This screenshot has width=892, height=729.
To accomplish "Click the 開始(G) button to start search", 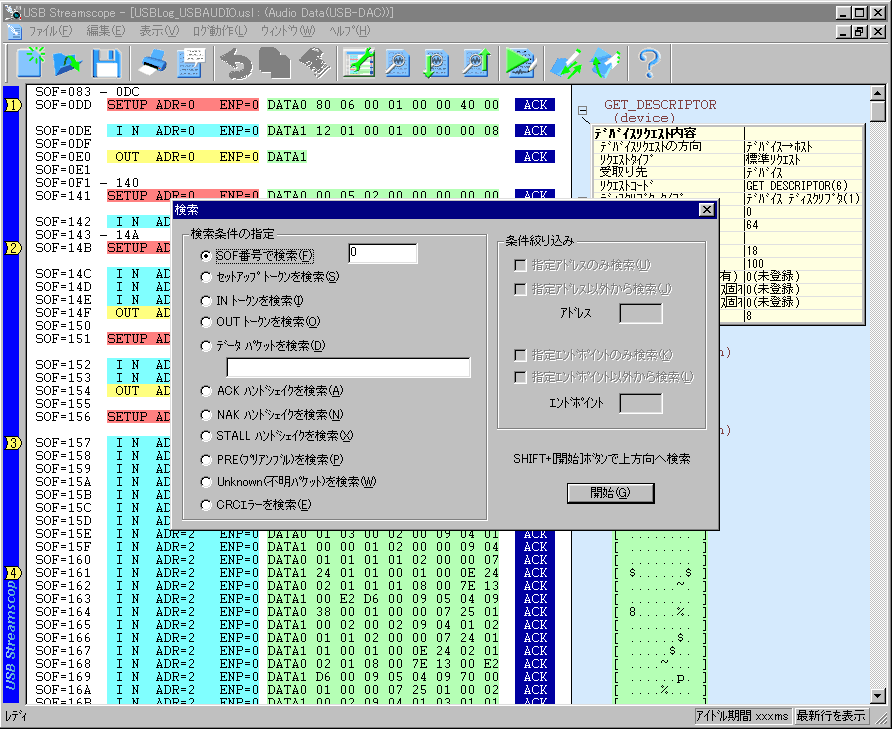I will click(x=610, y=493).
